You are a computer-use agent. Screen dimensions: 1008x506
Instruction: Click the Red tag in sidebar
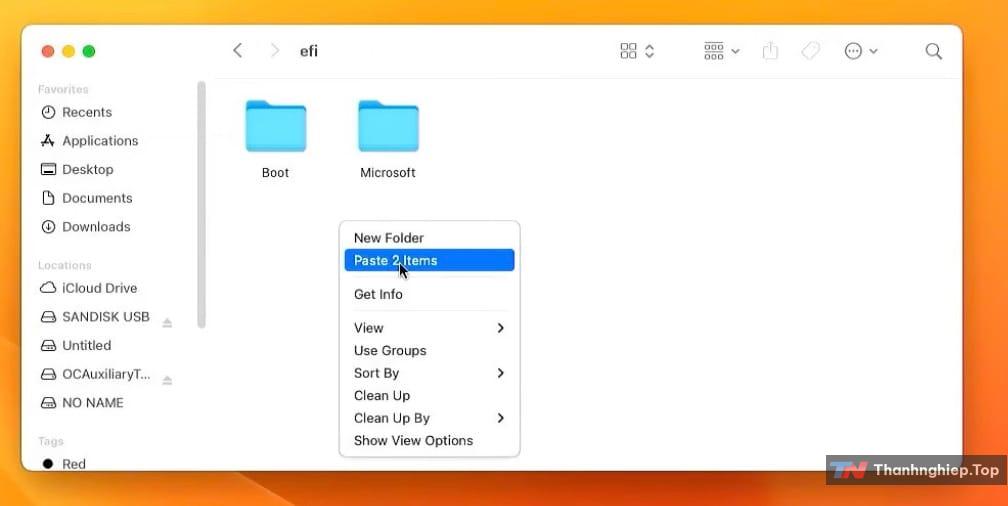(x=73, y=464)
